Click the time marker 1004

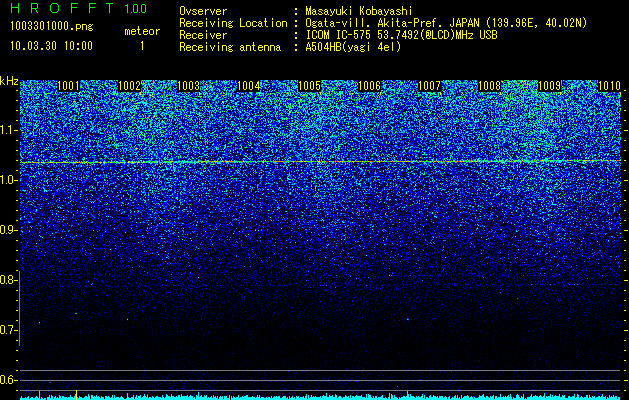click(x=249, y=86)
